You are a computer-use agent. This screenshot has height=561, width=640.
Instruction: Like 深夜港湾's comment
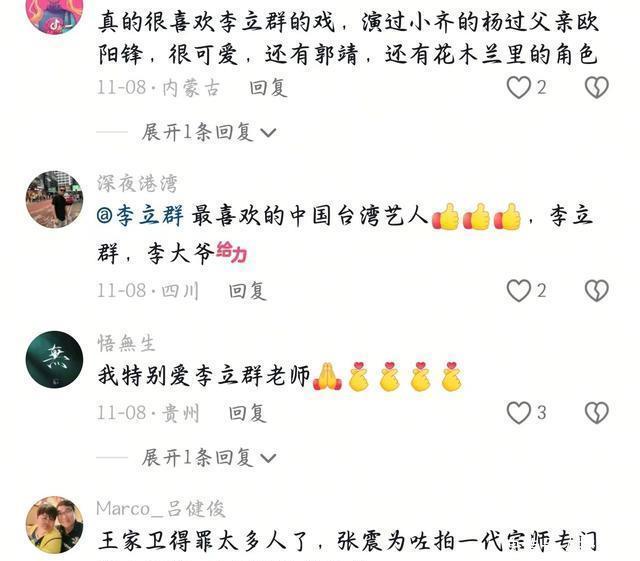click(x=518, y=291)
